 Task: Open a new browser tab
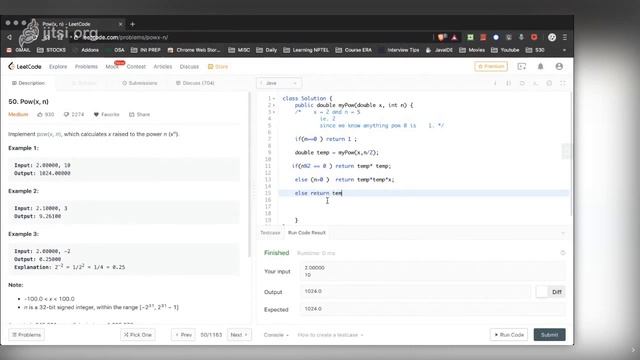(x=132, y=24)
